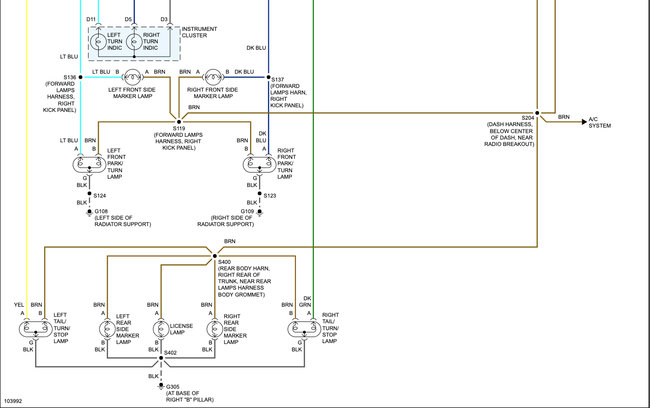The width and height of the screenshot is (650, 408).
Task: Click the DK GRN wire label
Action: [306, 301]
